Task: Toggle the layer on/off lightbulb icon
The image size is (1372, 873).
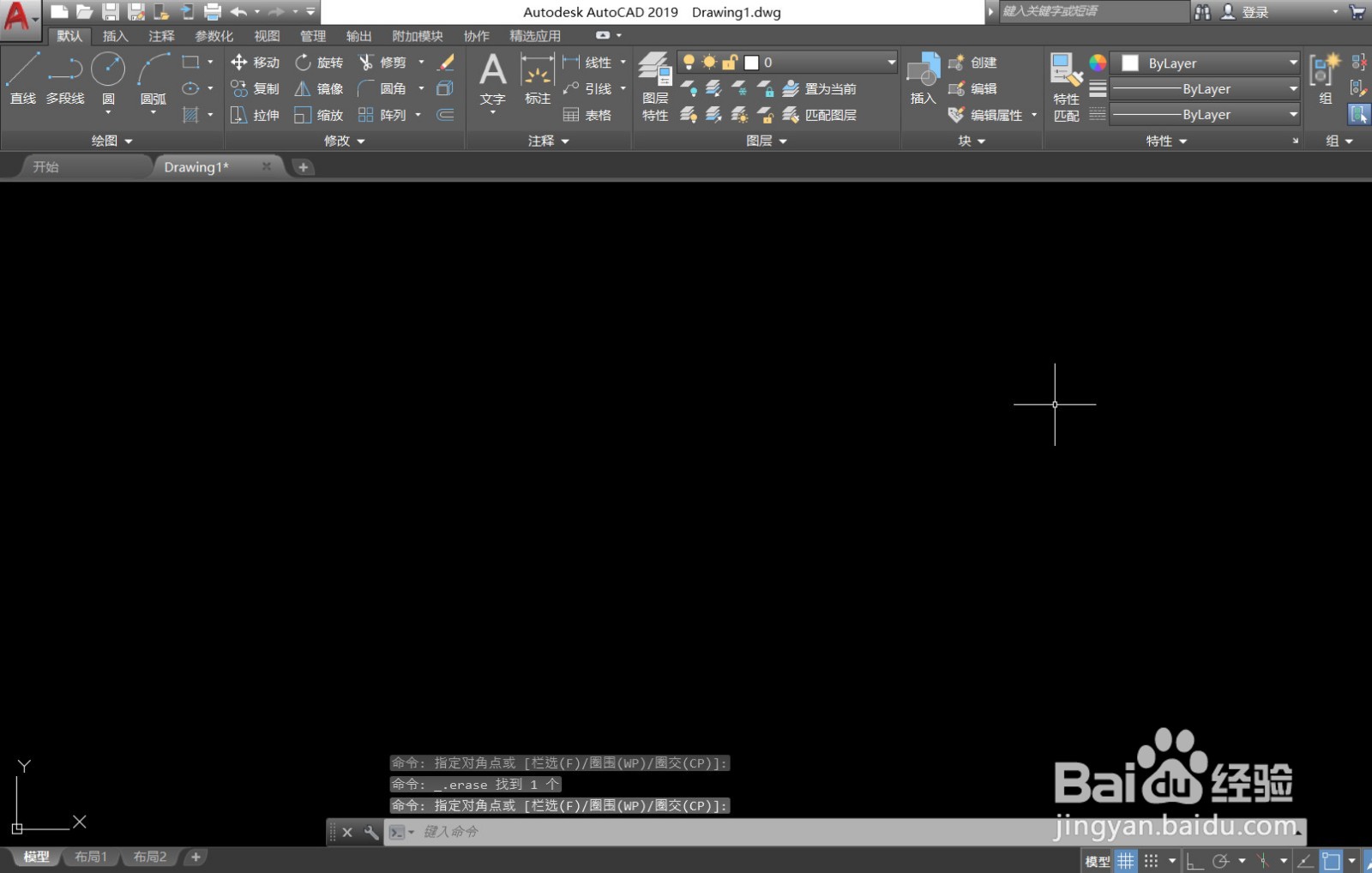Action: [x=688, y=63]
